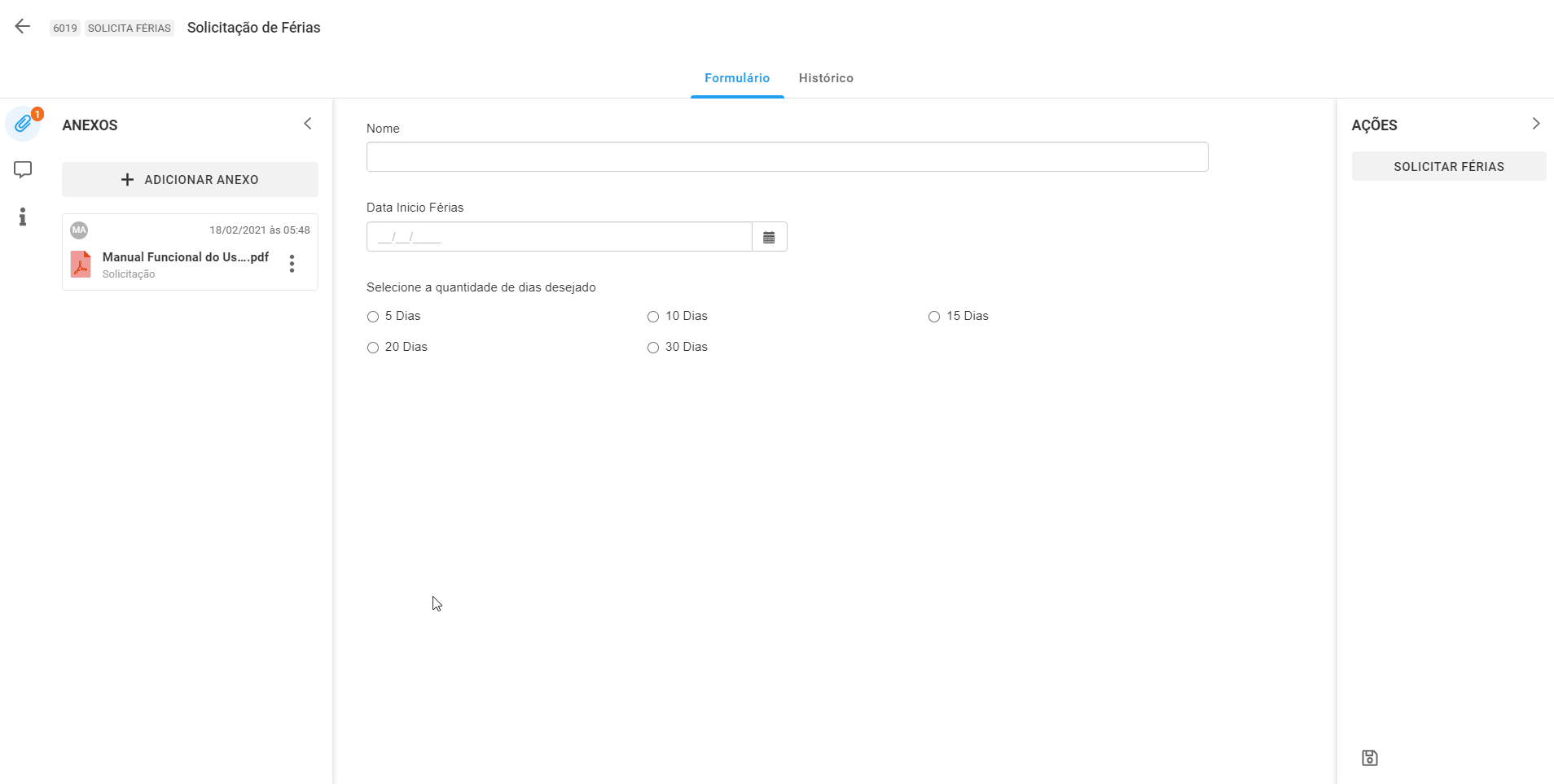Select the 15 Dias radio option
1554x784 pixels.
[x=934, y=317]
